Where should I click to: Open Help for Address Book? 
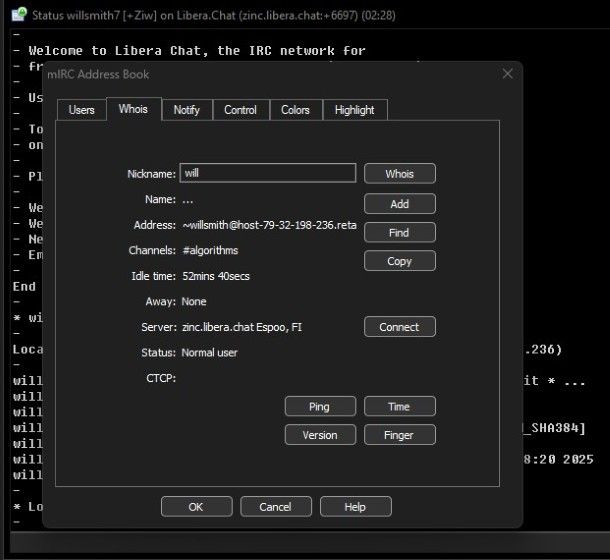[355, 507]
